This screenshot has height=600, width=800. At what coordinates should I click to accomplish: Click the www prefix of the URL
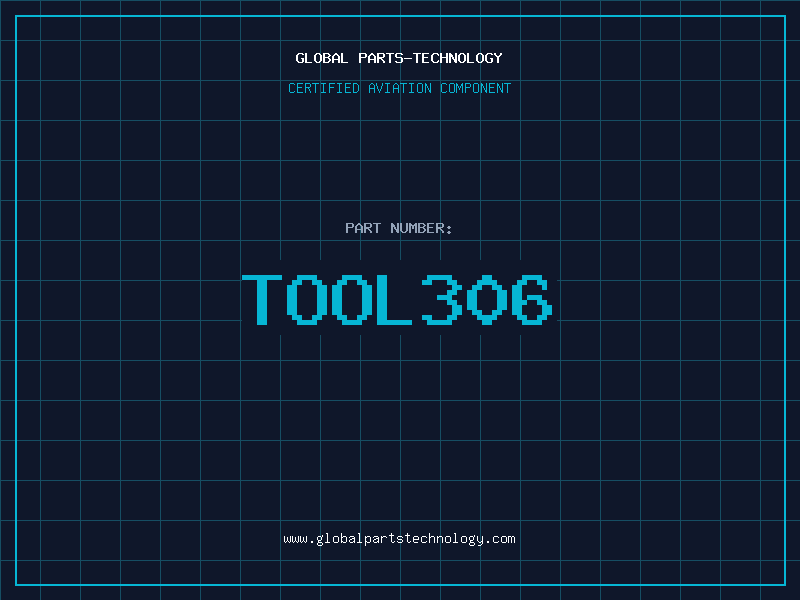[x=295, y=539]
